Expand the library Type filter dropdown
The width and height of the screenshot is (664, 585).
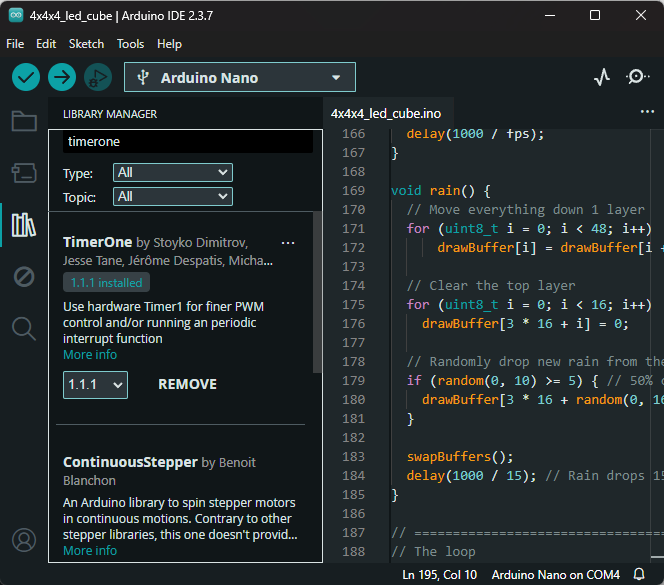click(x=173, y=173)
